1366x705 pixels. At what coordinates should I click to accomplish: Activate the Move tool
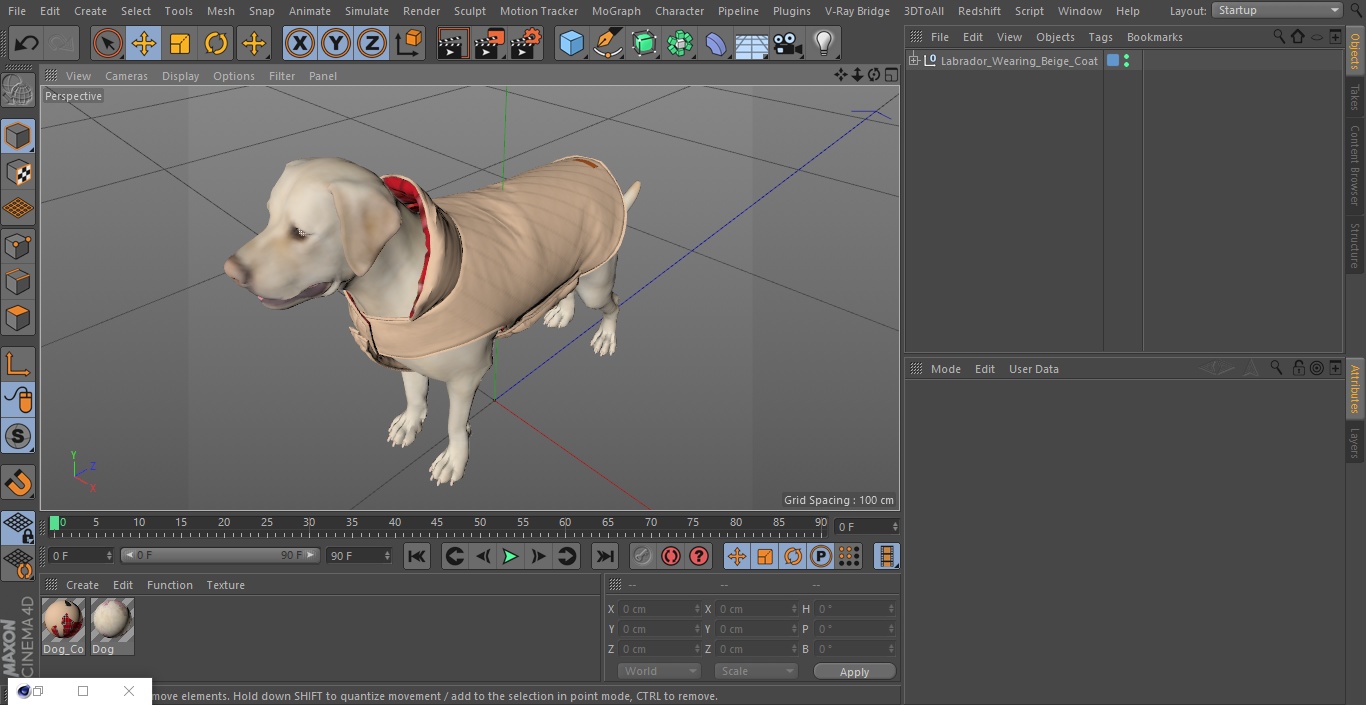(x=144, y=43)
